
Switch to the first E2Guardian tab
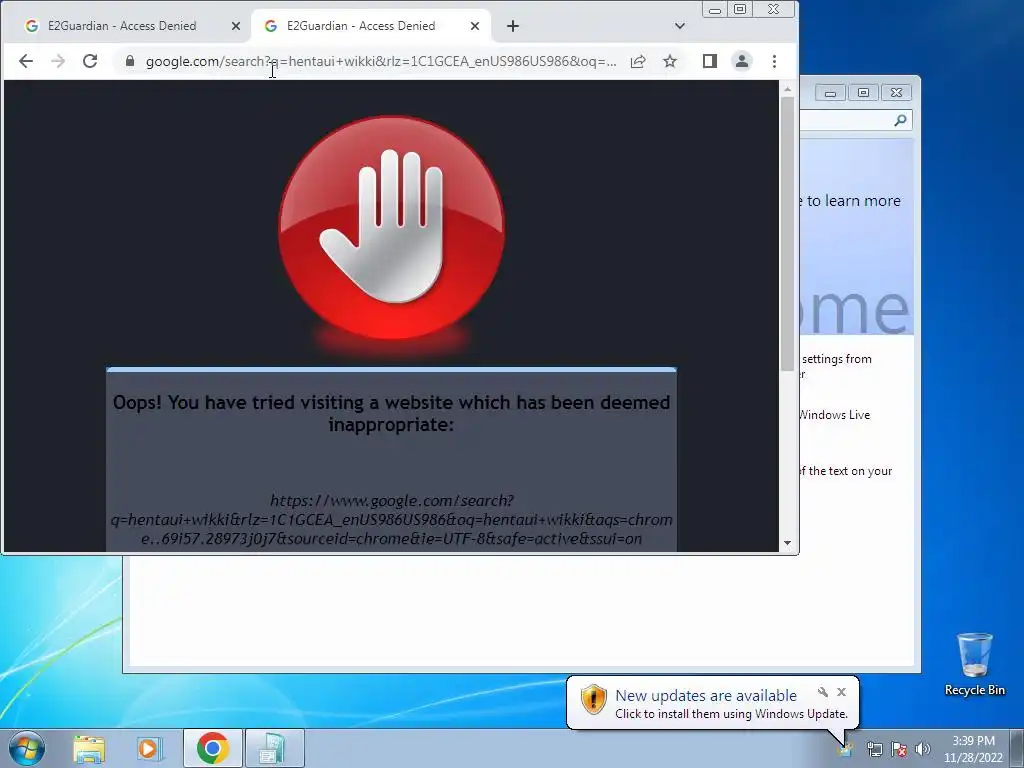tap(122, 26)
